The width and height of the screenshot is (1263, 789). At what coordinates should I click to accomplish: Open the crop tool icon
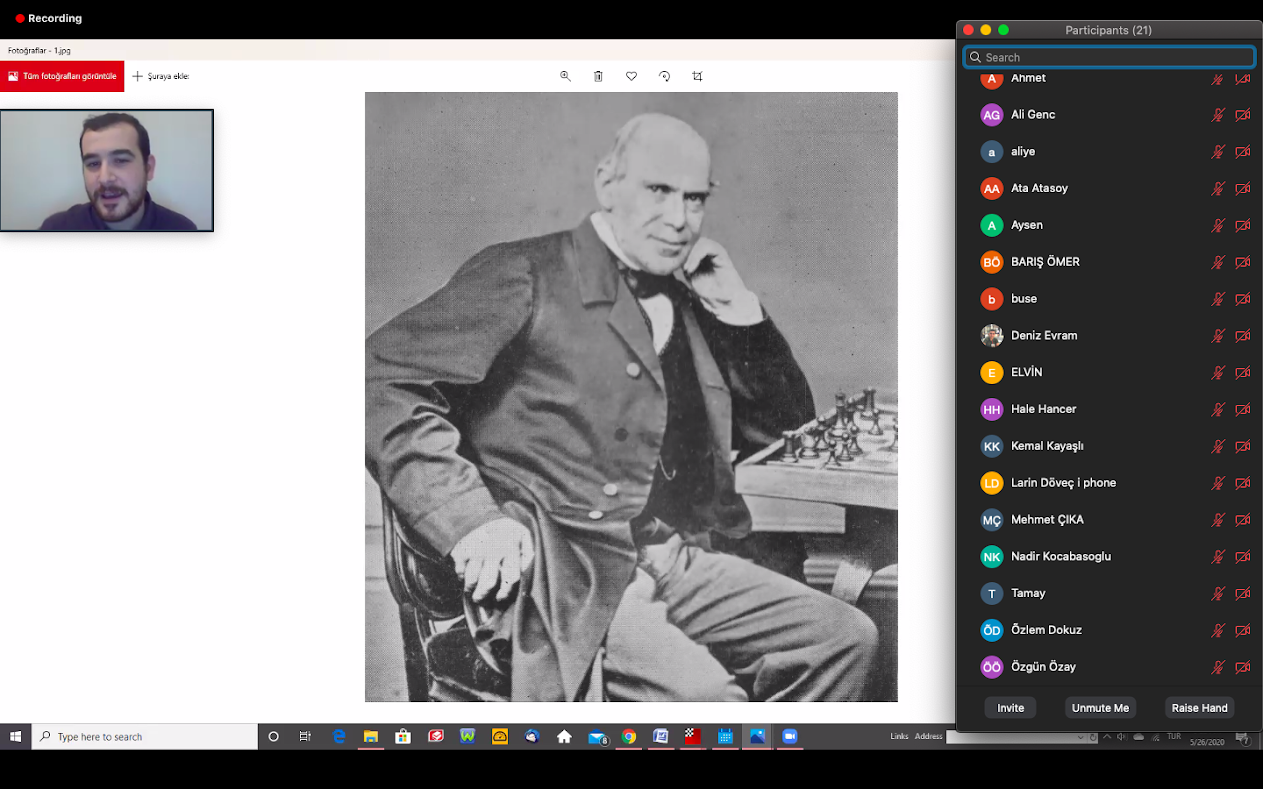coord(697,76)
